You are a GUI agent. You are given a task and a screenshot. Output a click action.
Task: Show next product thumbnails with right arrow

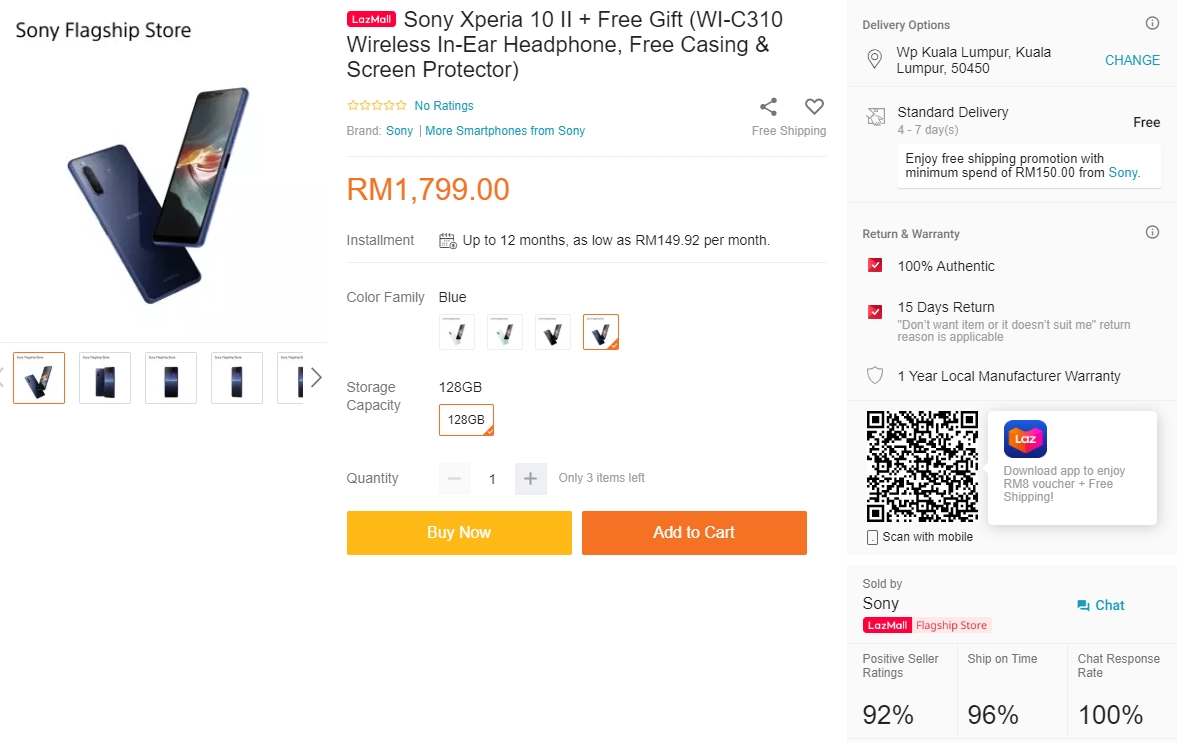[x=316, y=377]
